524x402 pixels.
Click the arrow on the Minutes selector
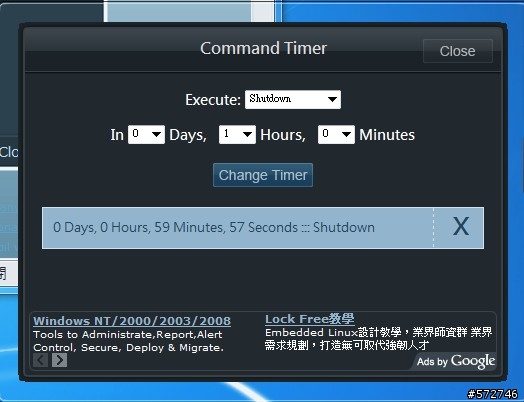tap(346, 134)
